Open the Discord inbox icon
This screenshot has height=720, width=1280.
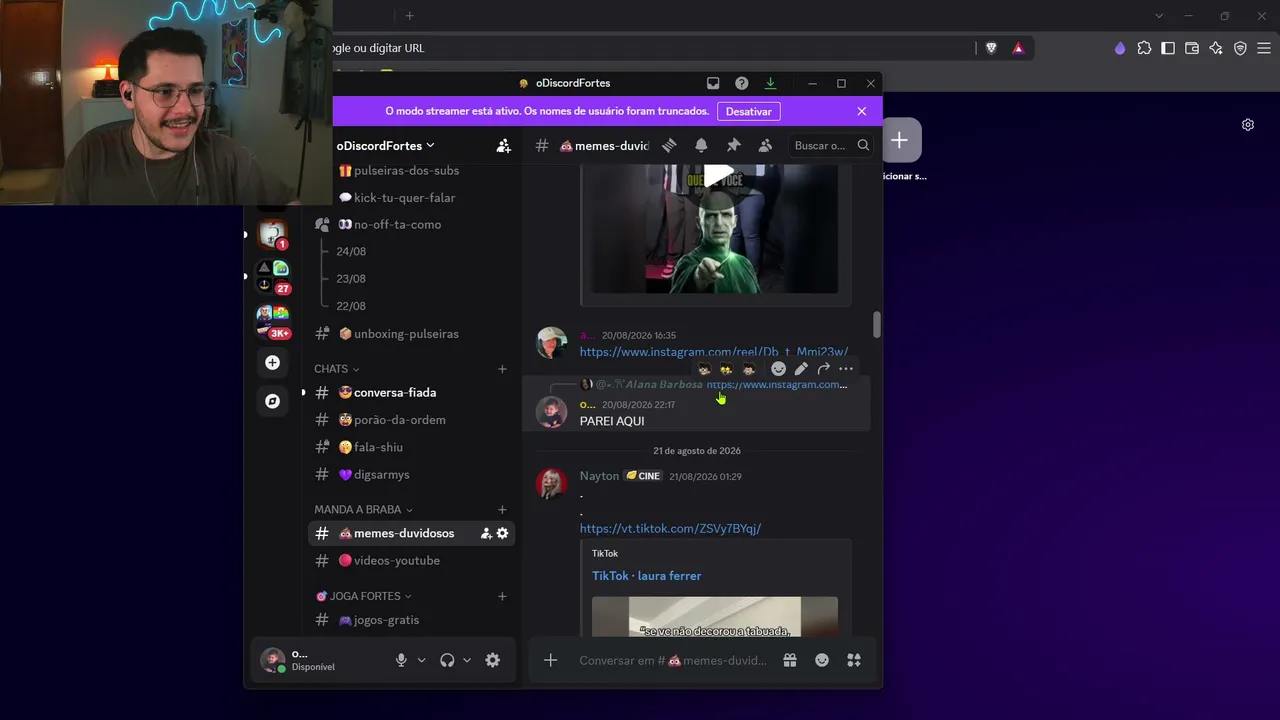point(713,83)
